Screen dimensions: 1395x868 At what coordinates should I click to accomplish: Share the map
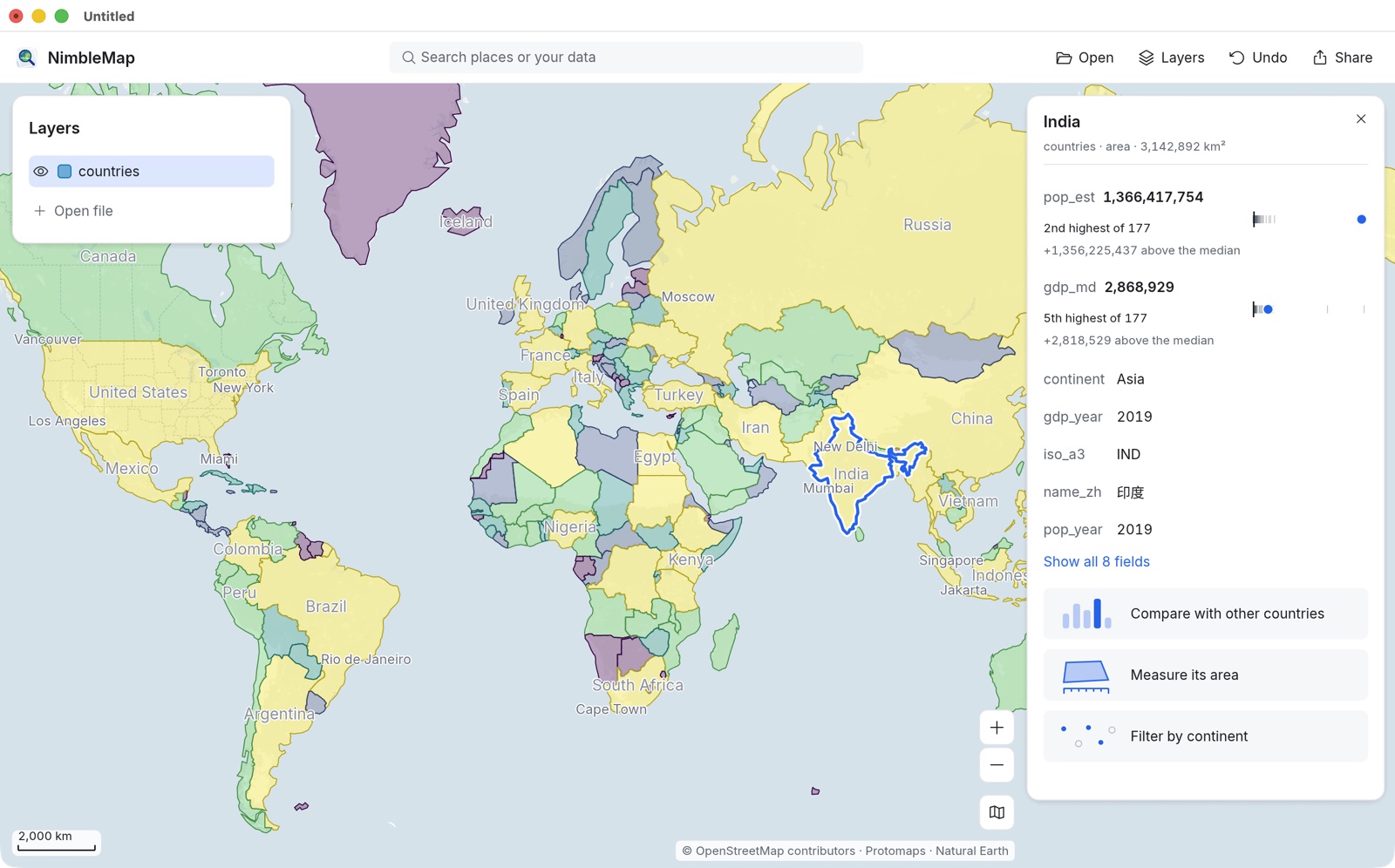pos(1343,58)
